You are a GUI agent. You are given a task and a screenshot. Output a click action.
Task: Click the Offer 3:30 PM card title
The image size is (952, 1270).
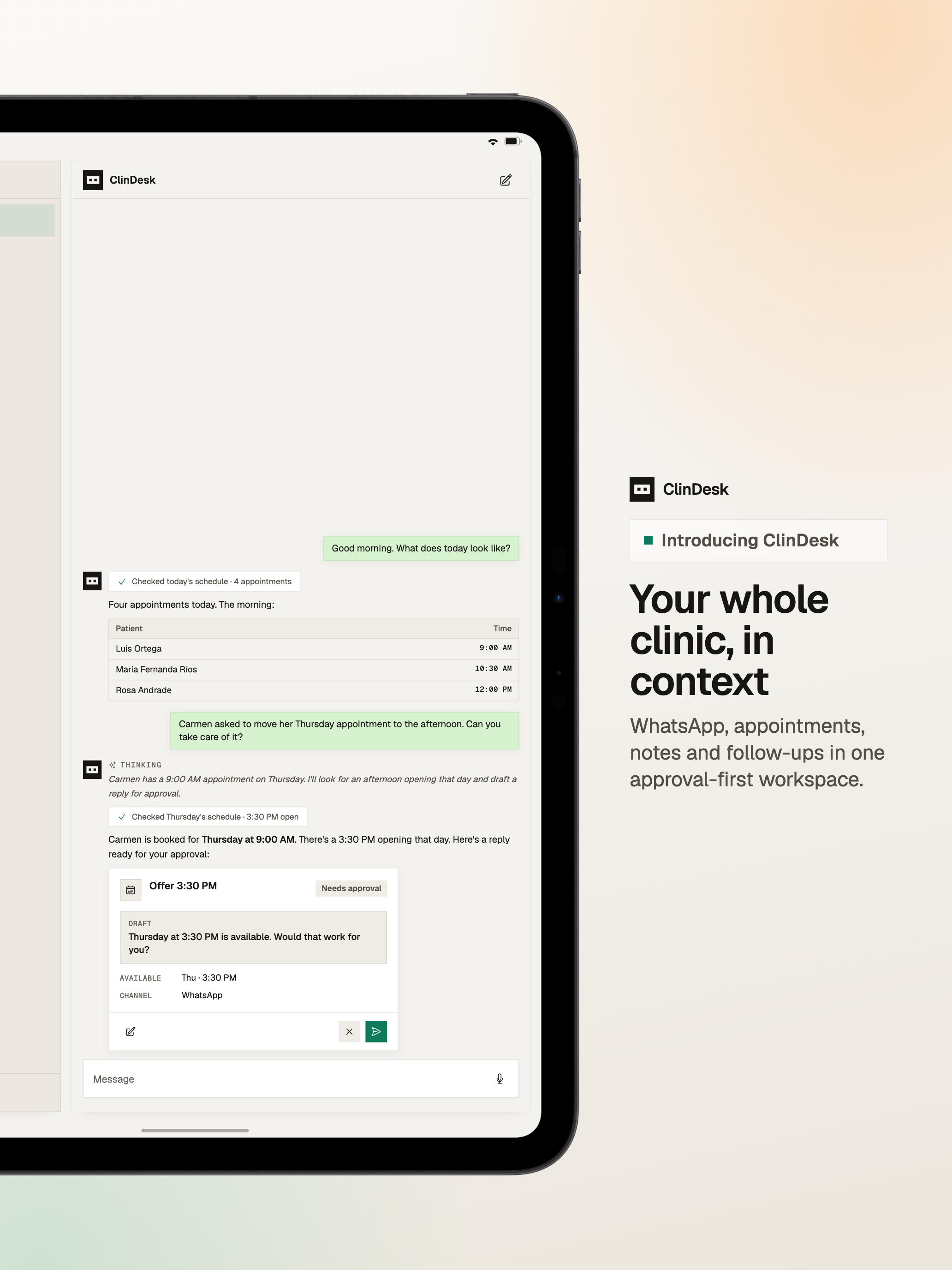pyautogui.click(x=183, y=885)
